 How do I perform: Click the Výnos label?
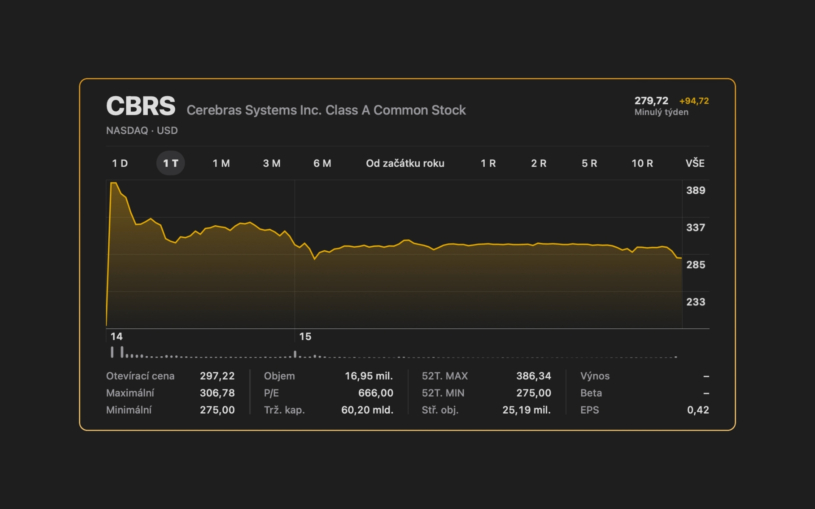tap(595, 376)
